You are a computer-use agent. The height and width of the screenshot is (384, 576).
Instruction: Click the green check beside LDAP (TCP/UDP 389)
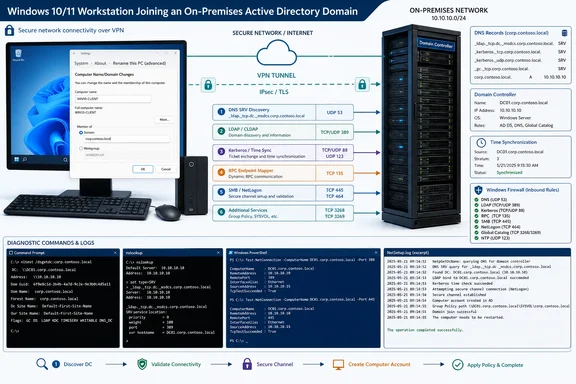tap(476, 205)
